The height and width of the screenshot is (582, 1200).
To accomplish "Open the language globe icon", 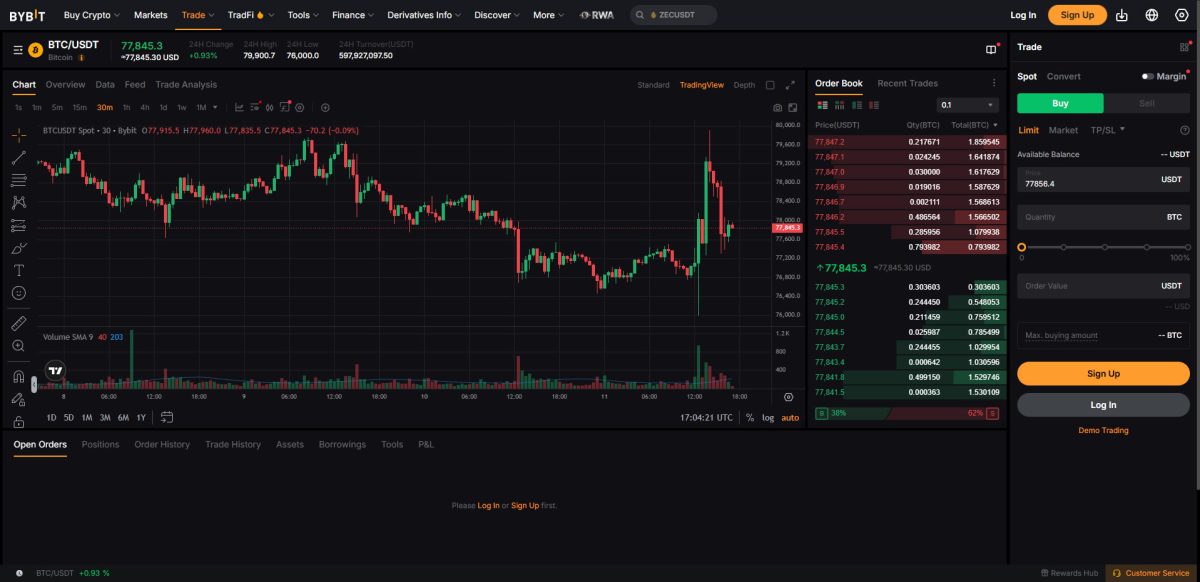I will pyautogui.click(x=1152, y=15).
